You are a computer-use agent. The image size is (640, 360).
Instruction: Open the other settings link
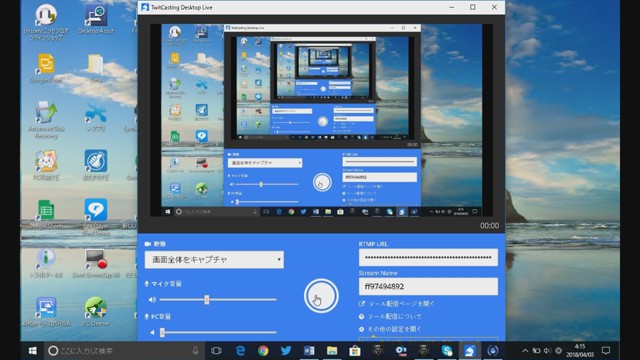pos(390,329)
